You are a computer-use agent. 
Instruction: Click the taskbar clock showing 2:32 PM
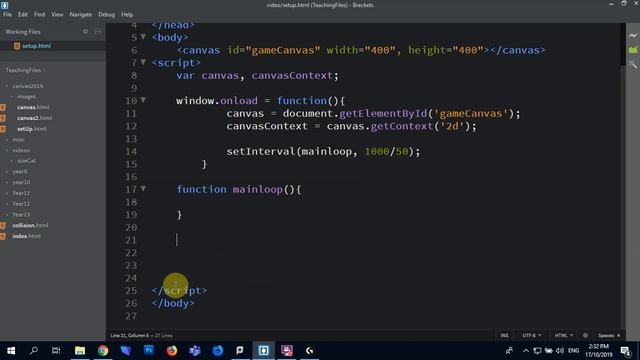[x=599, y=351]
